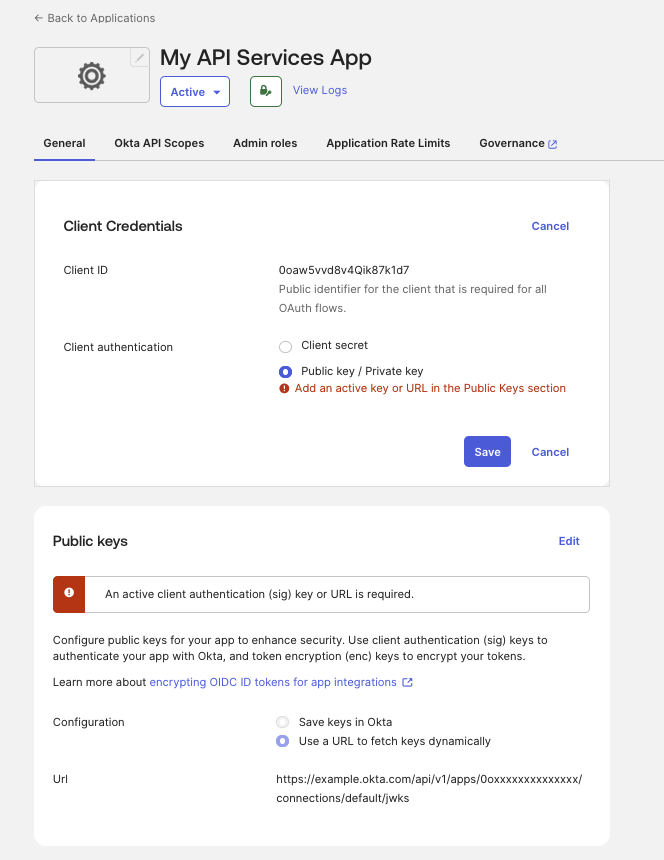The width and height of the screenshot is (664, 860).
Task: Click the gear app logo thumbnail
Action: pos(92,75)
